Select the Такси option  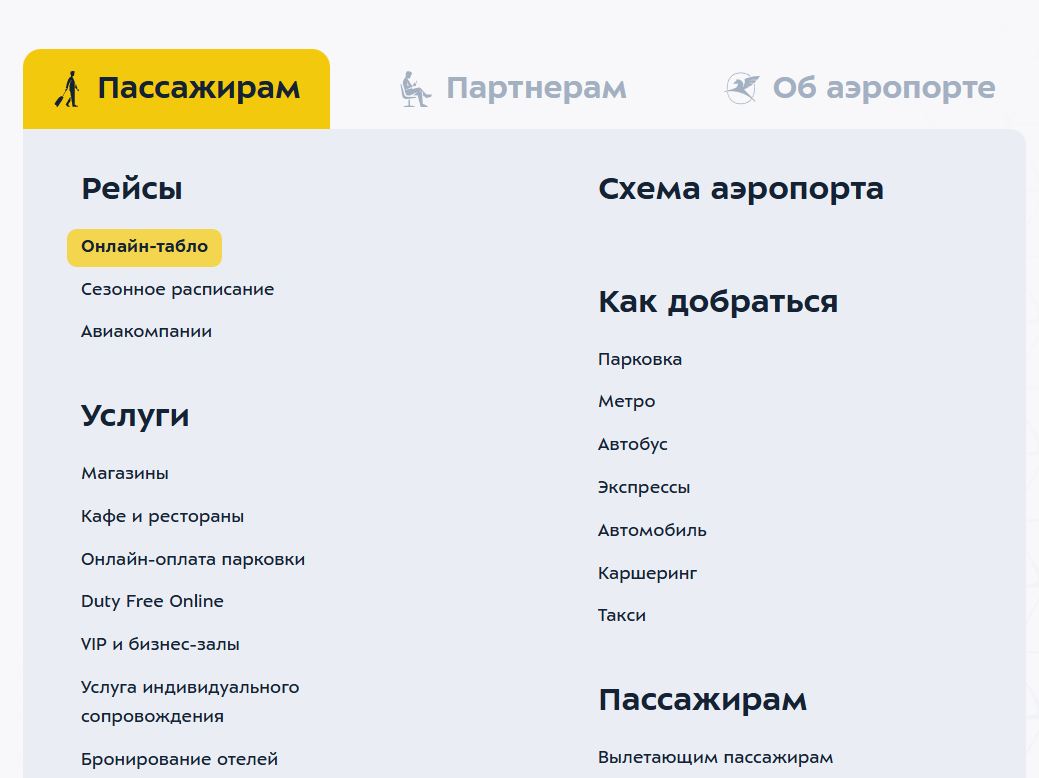coord(621,615)
